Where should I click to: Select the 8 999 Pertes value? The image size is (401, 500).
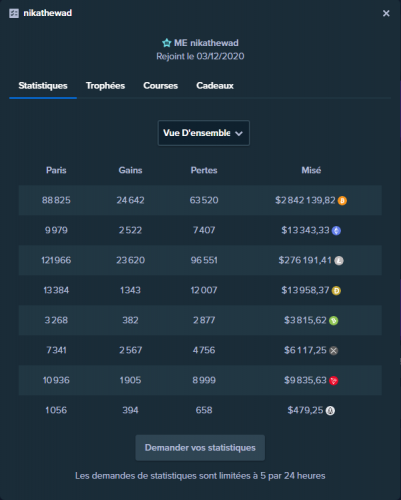coord(204,380)
